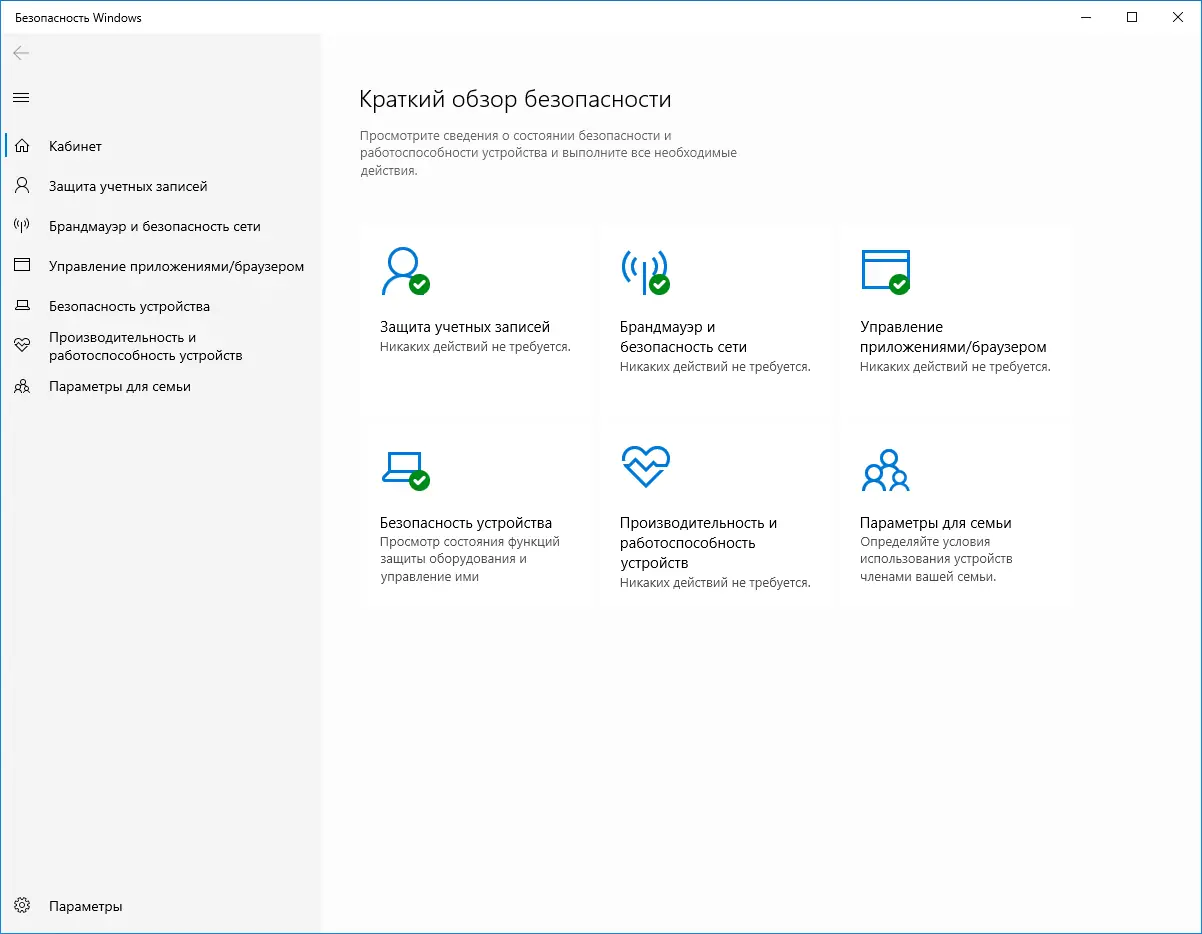Click the heading Краткий обзор безопасности
Viewport: 1202px width, 934px height.
tap(515, 99)
